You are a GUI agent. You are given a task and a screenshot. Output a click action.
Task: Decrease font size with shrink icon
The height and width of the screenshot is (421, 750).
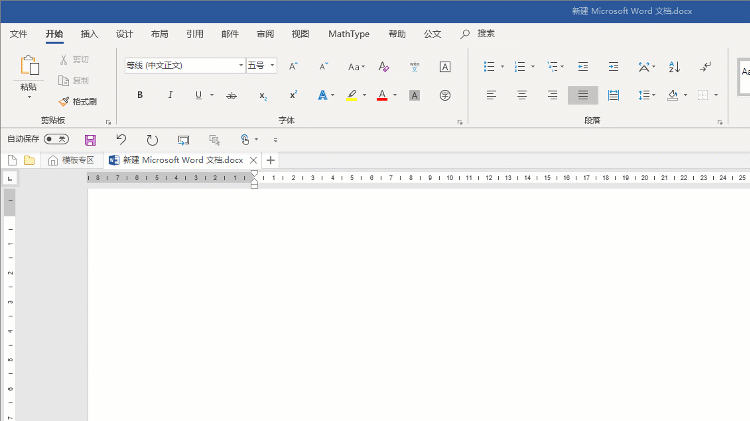(324, 66)
